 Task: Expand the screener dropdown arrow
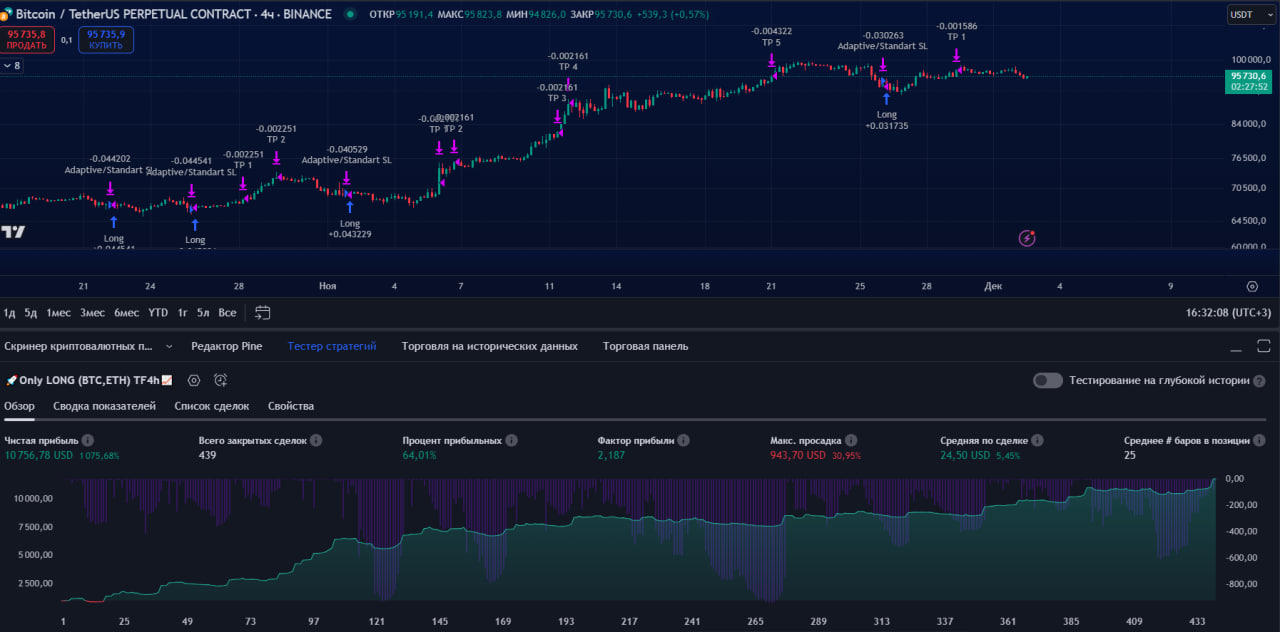point(169,346)
